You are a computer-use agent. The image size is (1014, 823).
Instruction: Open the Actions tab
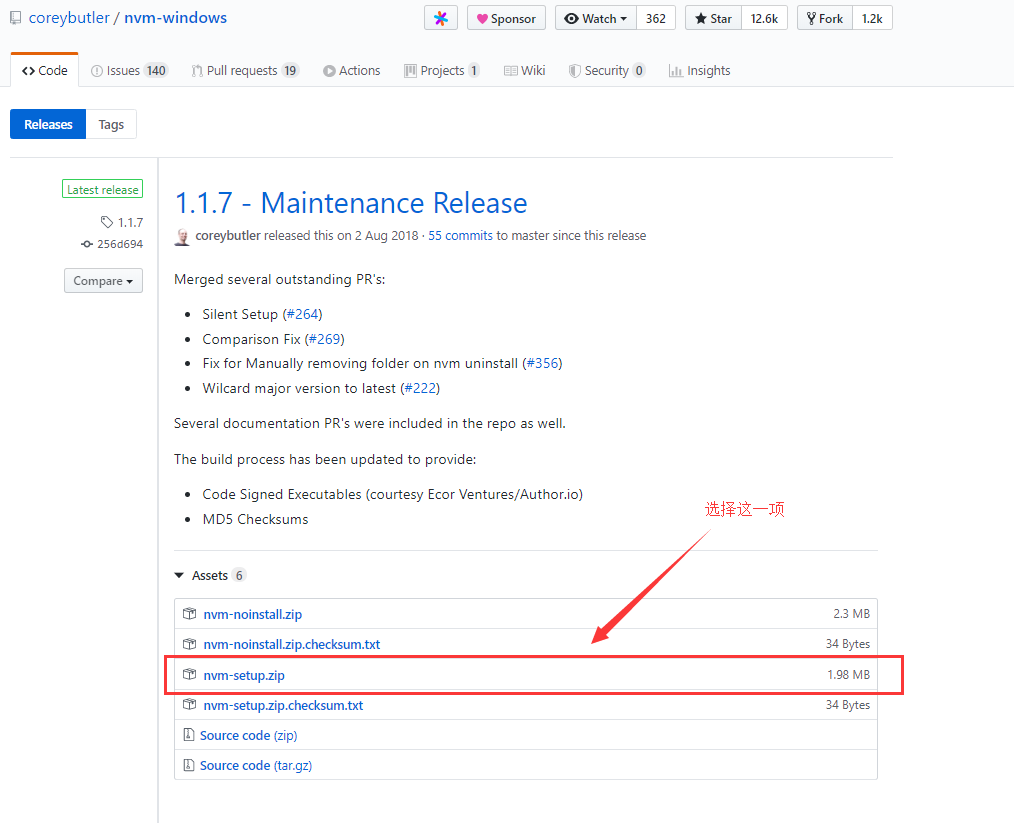coord(352,70)
